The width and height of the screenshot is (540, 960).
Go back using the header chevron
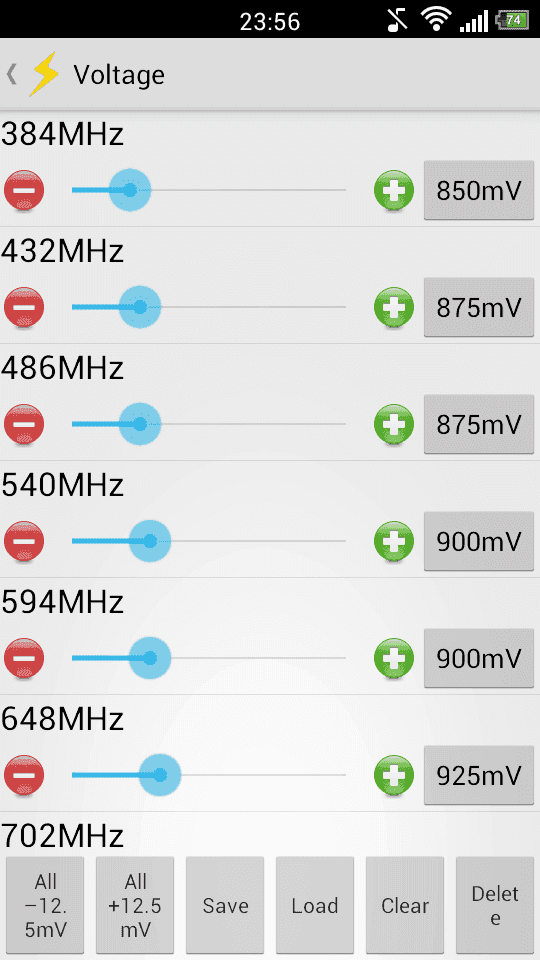click(x=11, y=74)
